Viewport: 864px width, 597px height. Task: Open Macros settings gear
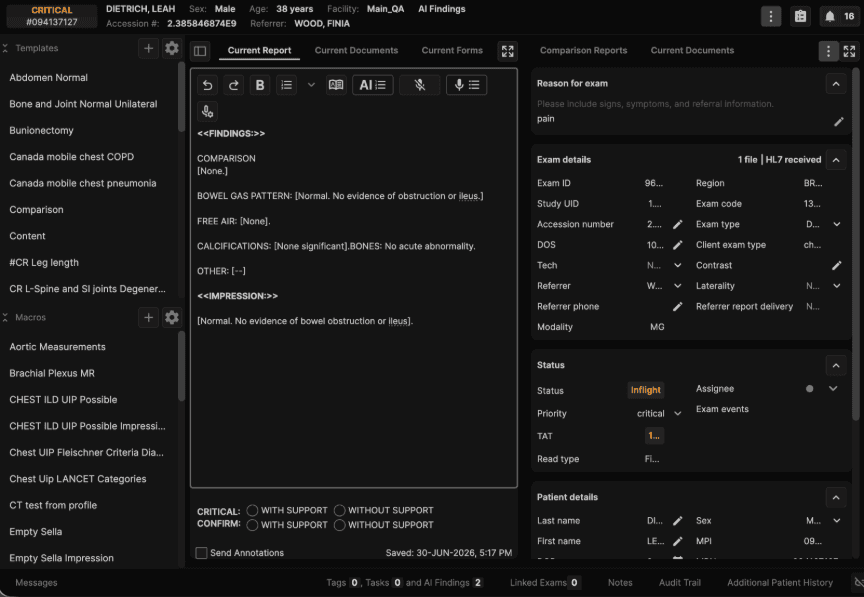coord(172,318)
